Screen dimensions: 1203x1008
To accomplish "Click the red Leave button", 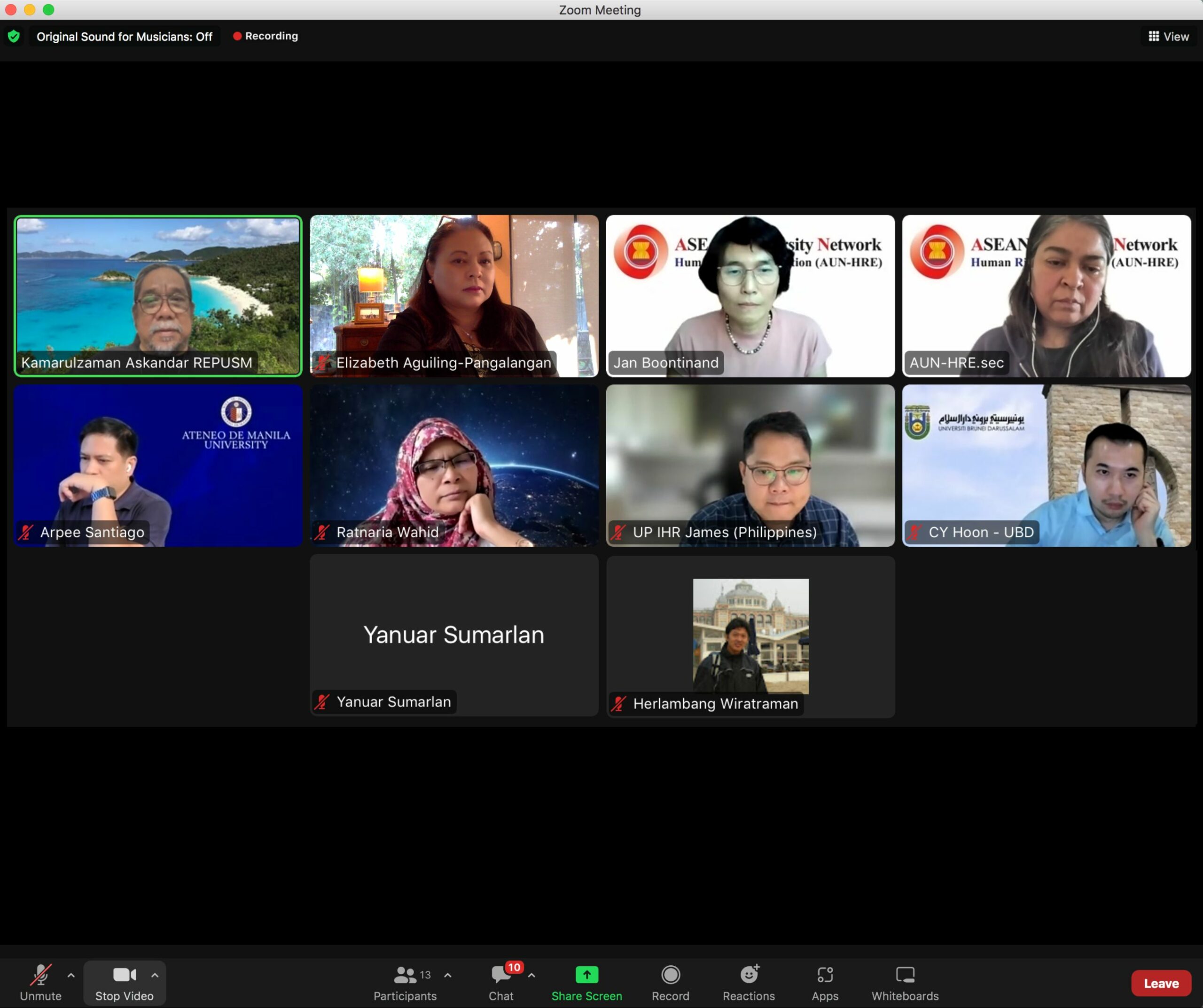I will (x=1160, y=983).
